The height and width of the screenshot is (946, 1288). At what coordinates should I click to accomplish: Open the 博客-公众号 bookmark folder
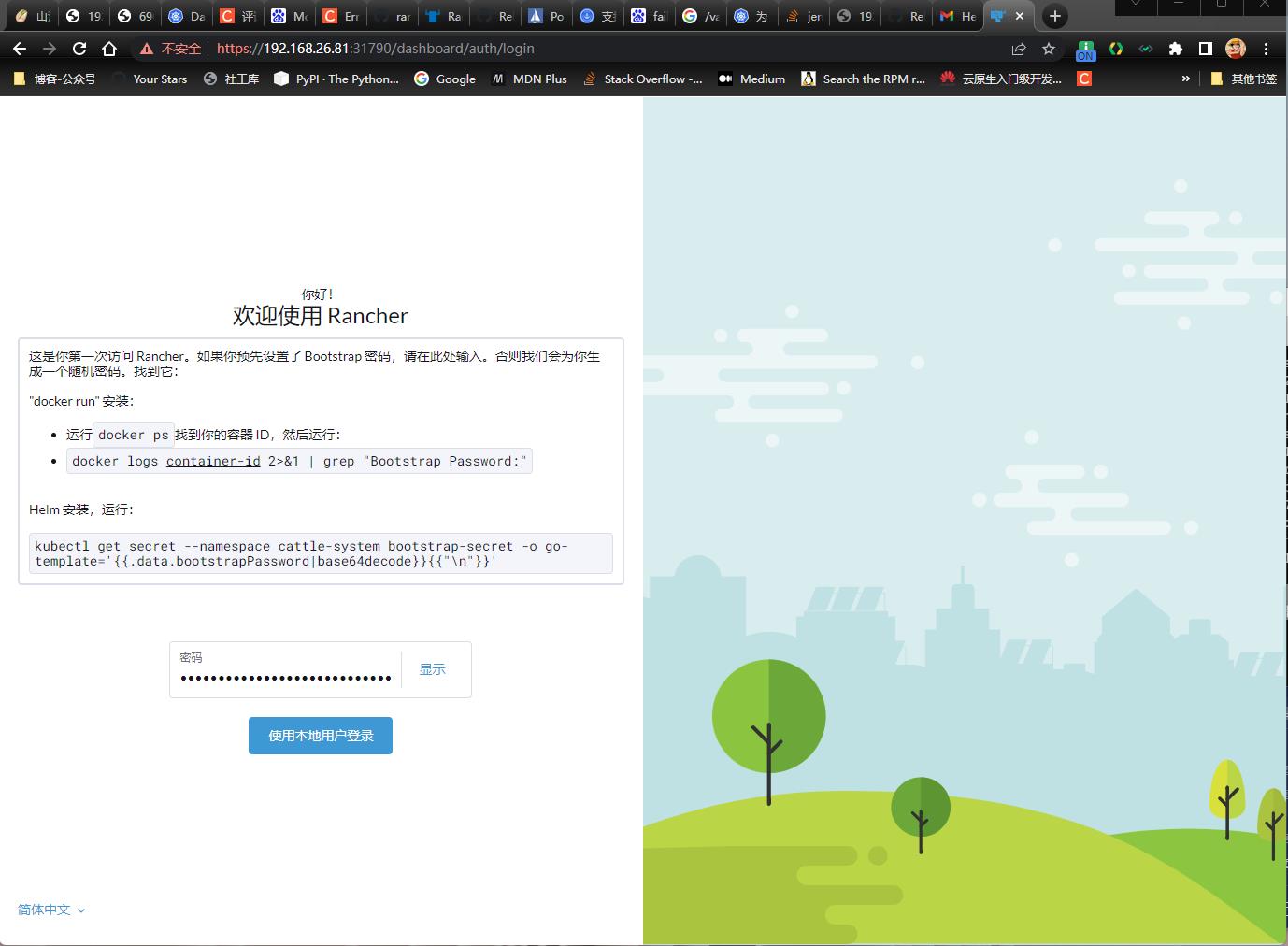[54, 79]
